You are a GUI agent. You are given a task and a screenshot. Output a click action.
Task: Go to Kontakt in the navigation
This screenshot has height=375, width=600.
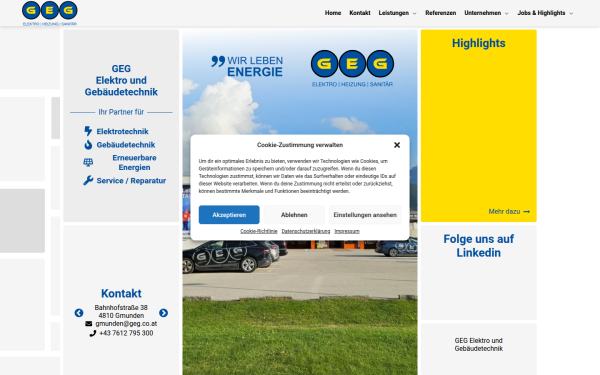pos(360,13)
